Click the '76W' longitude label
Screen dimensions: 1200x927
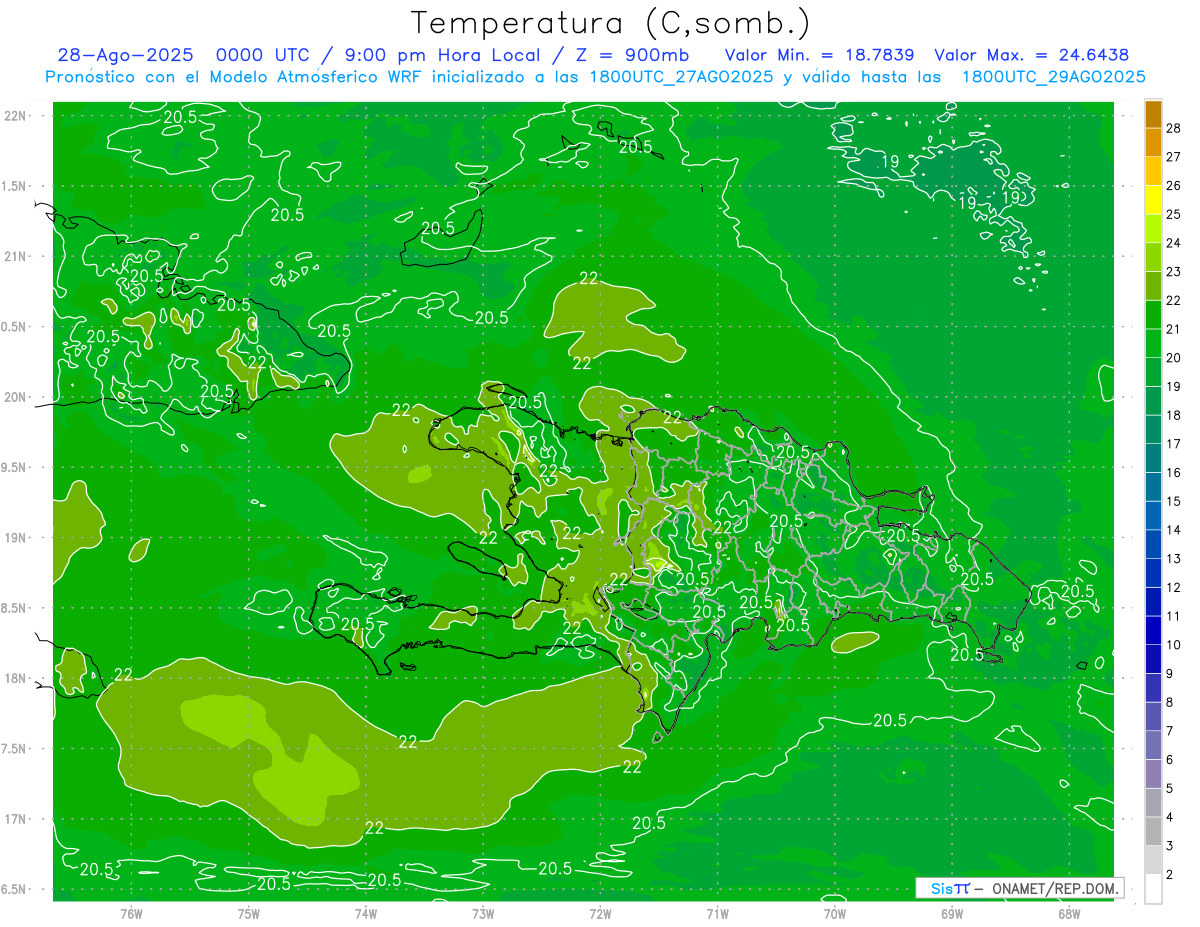pos(131,913)
